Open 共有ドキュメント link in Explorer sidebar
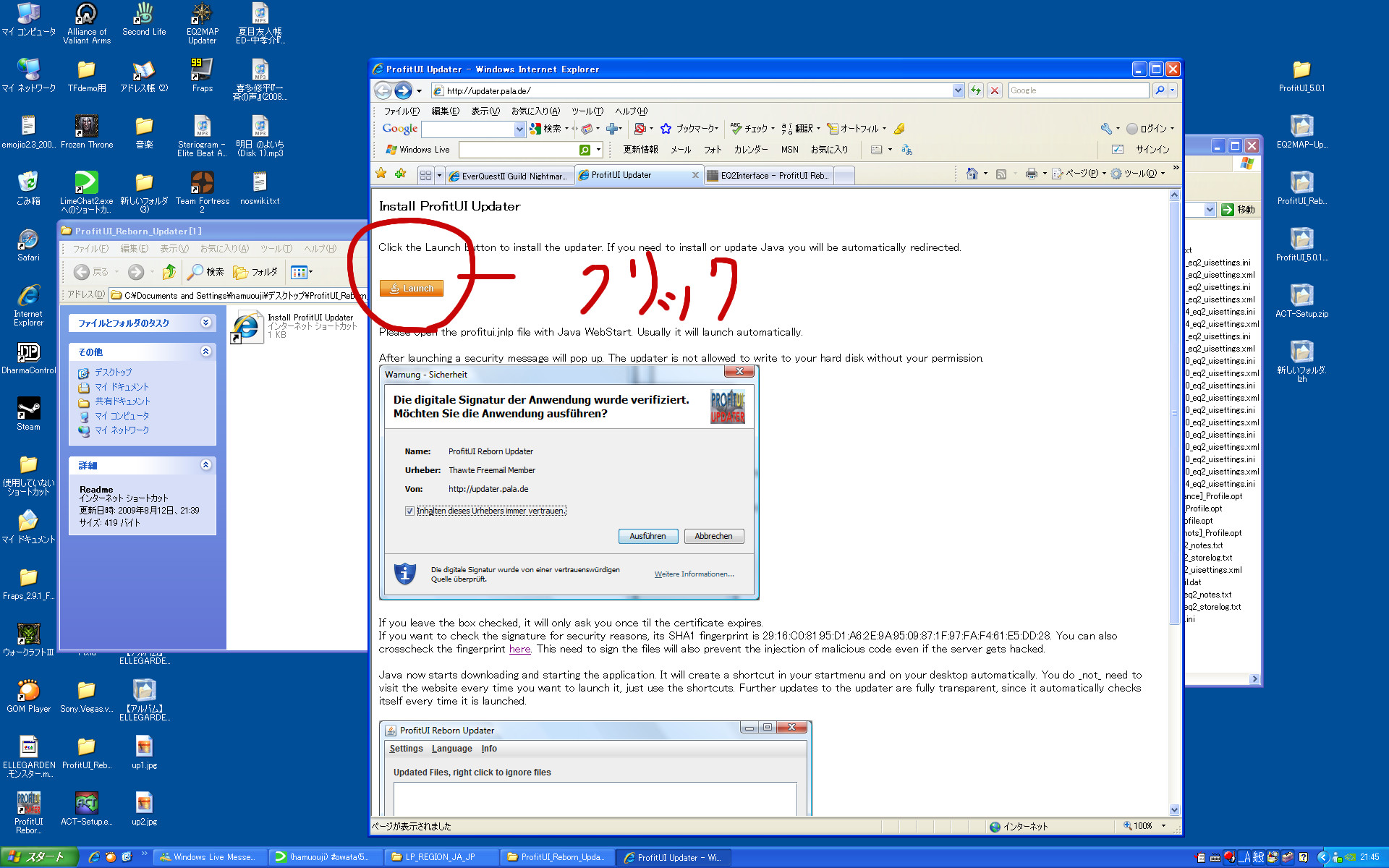The height and width of the screenshot is (868, 1389). click(122, 401)
